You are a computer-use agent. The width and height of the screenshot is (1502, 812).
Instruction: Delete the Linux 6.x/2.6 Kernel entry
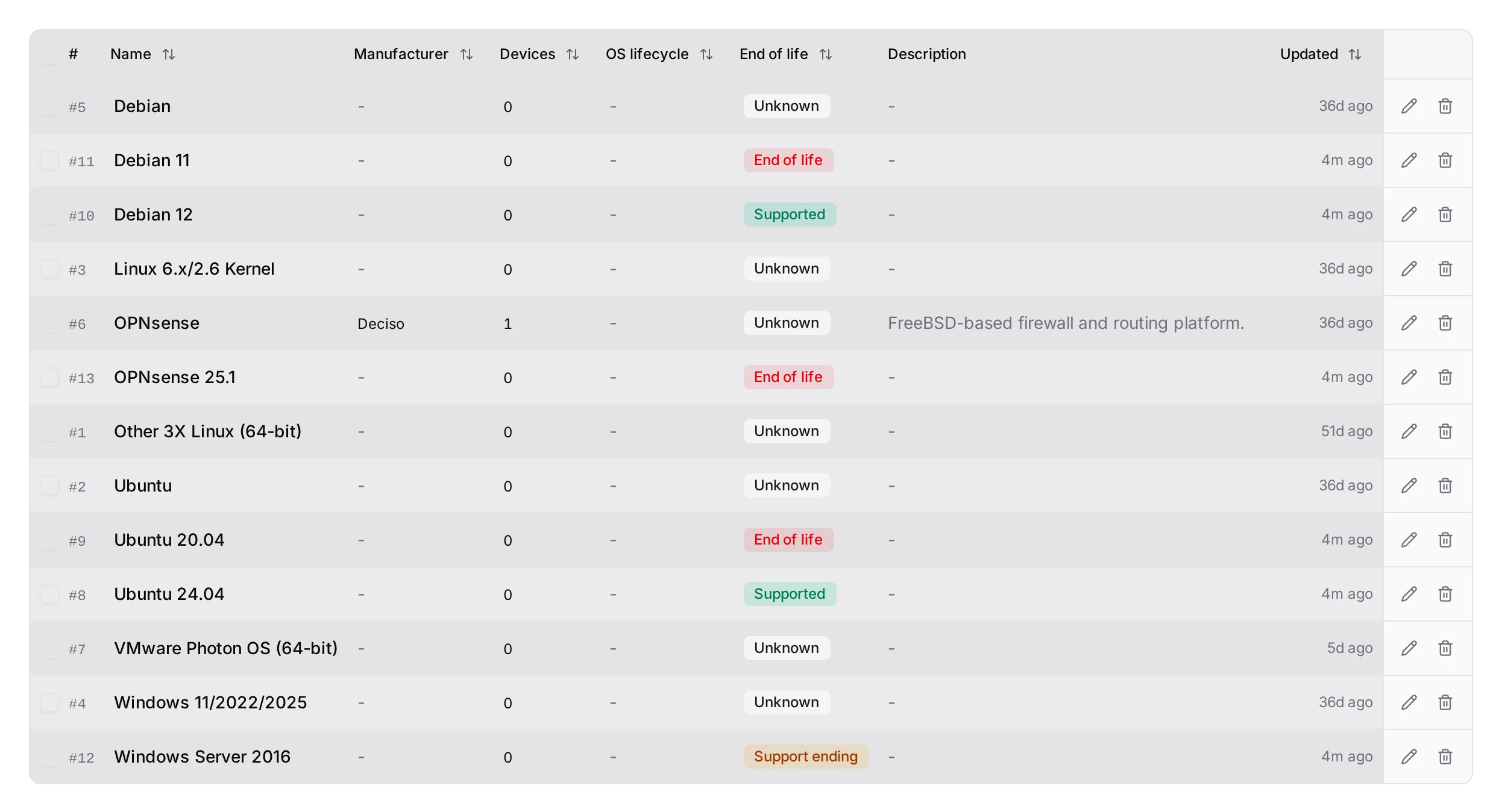tap(1445, 269)
